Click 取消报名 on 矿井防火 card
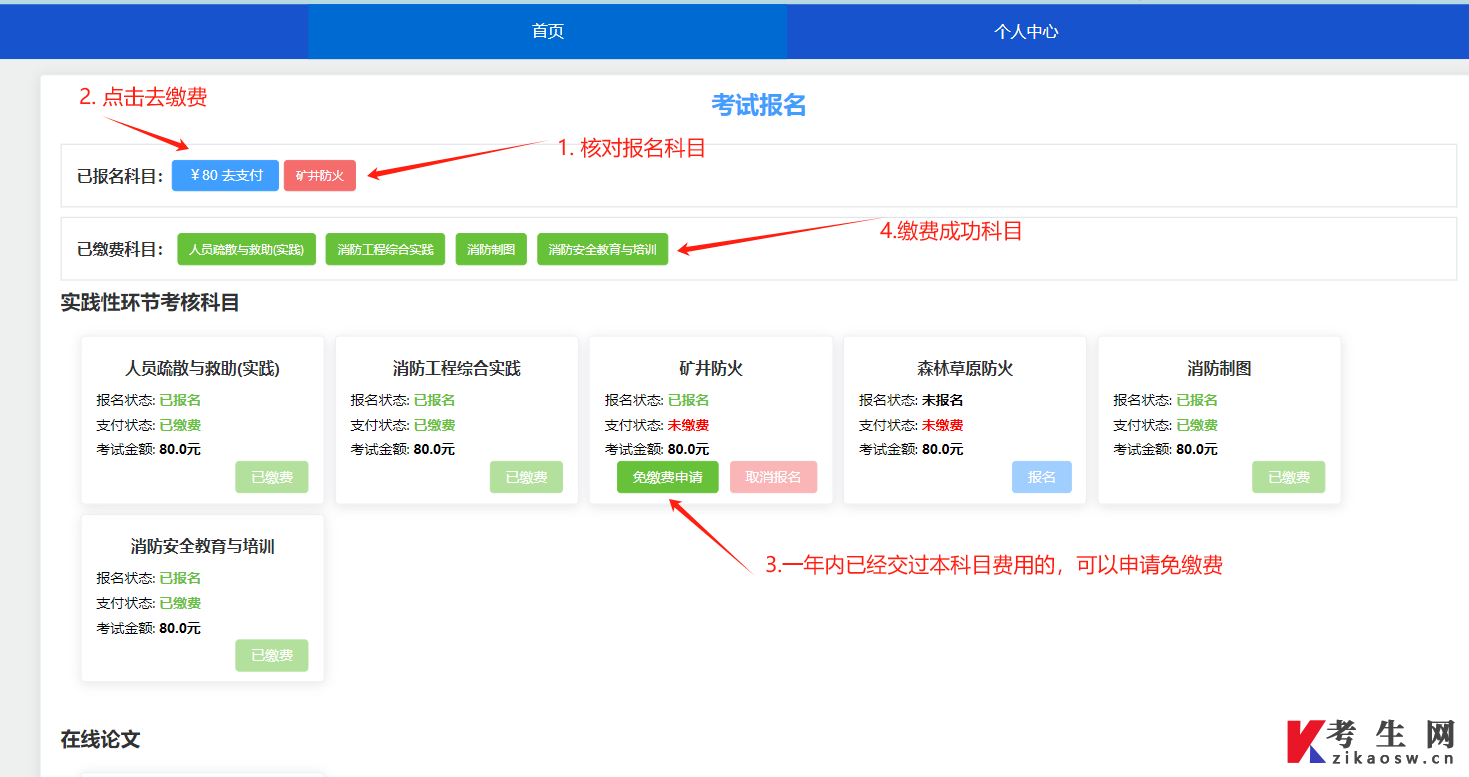 point(773,477)
